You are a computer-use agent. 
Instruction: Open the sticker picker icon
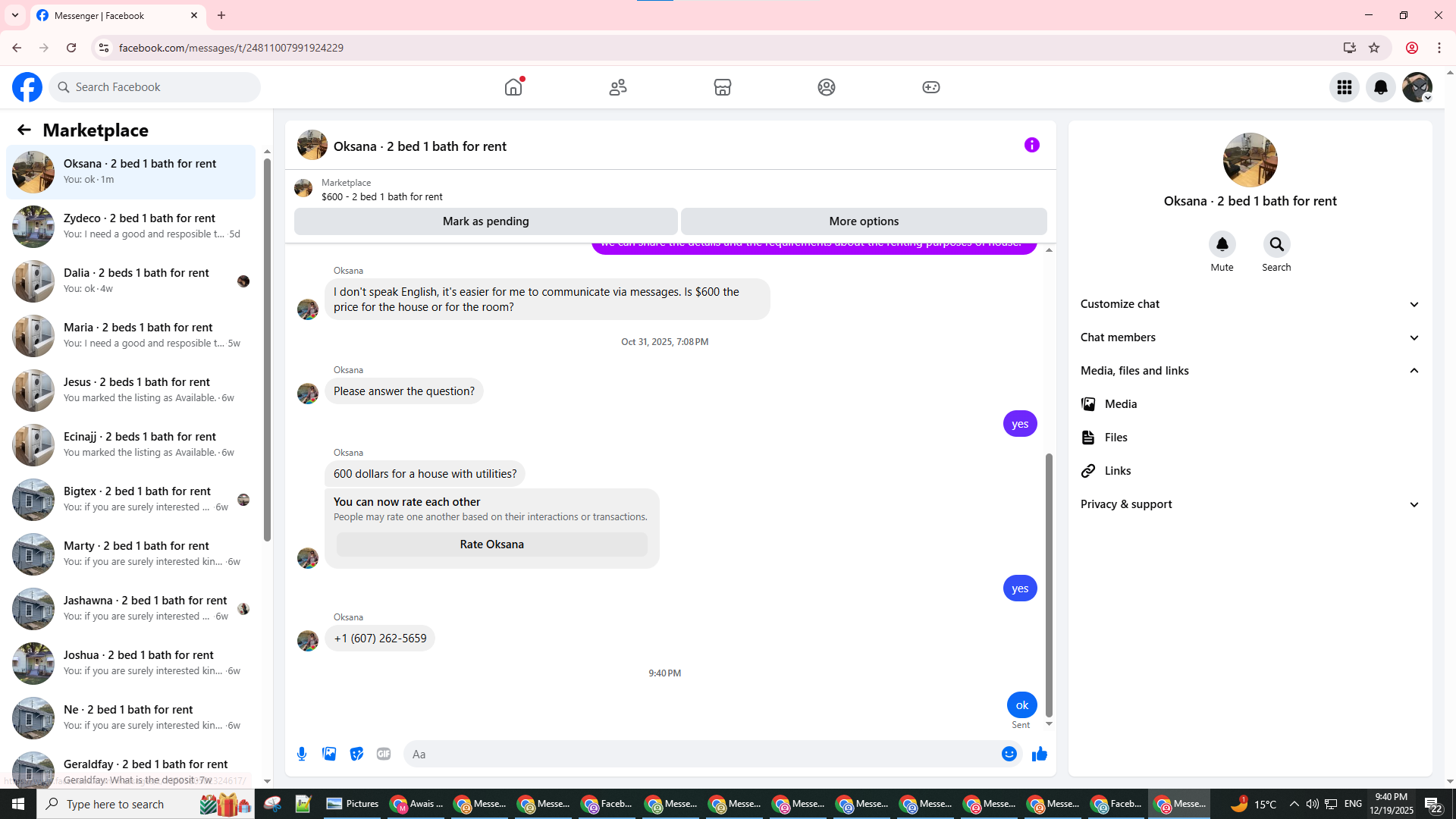pos(356,754)
